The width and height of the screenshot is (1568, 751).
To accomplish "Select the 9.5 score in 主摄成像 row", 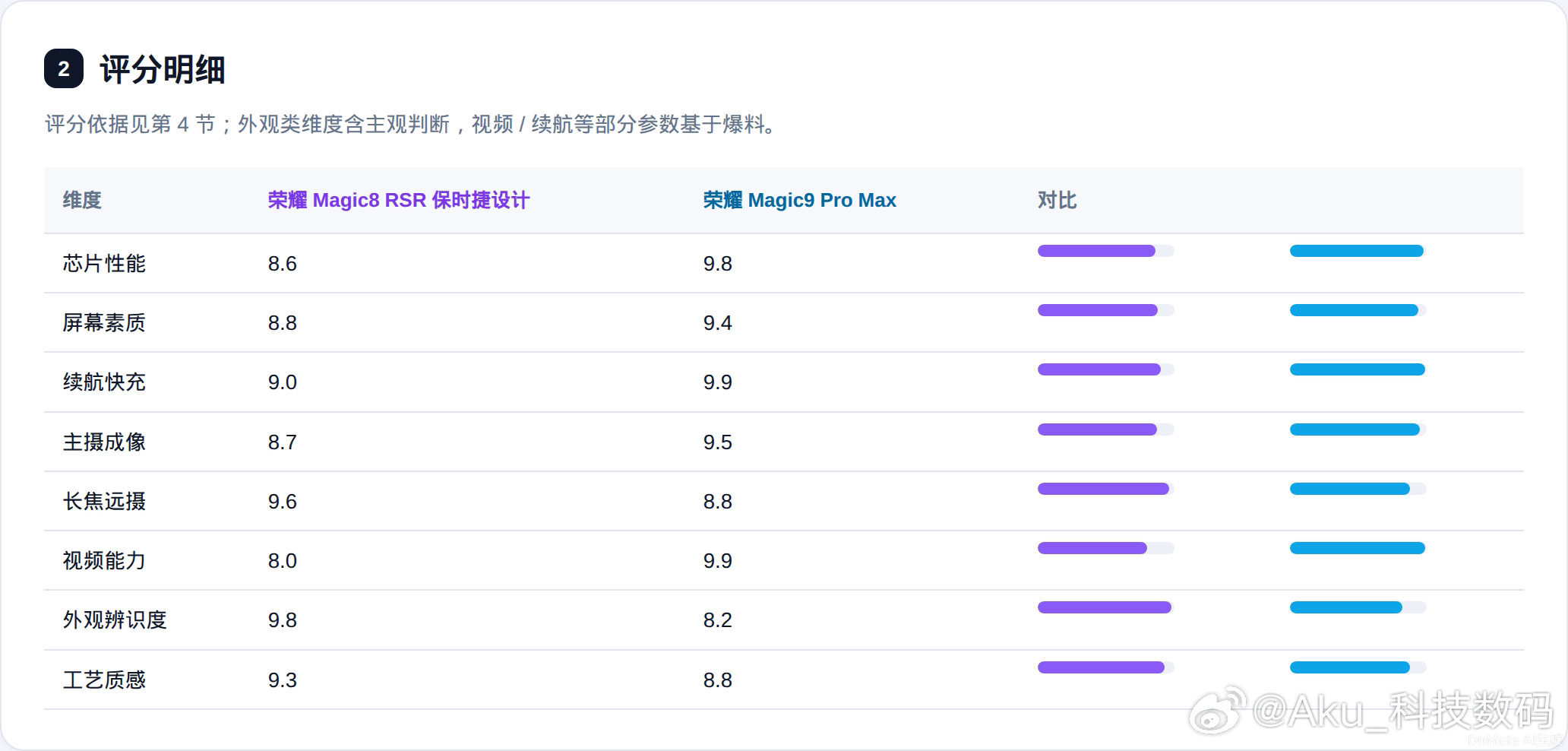I will pos(718,442).
